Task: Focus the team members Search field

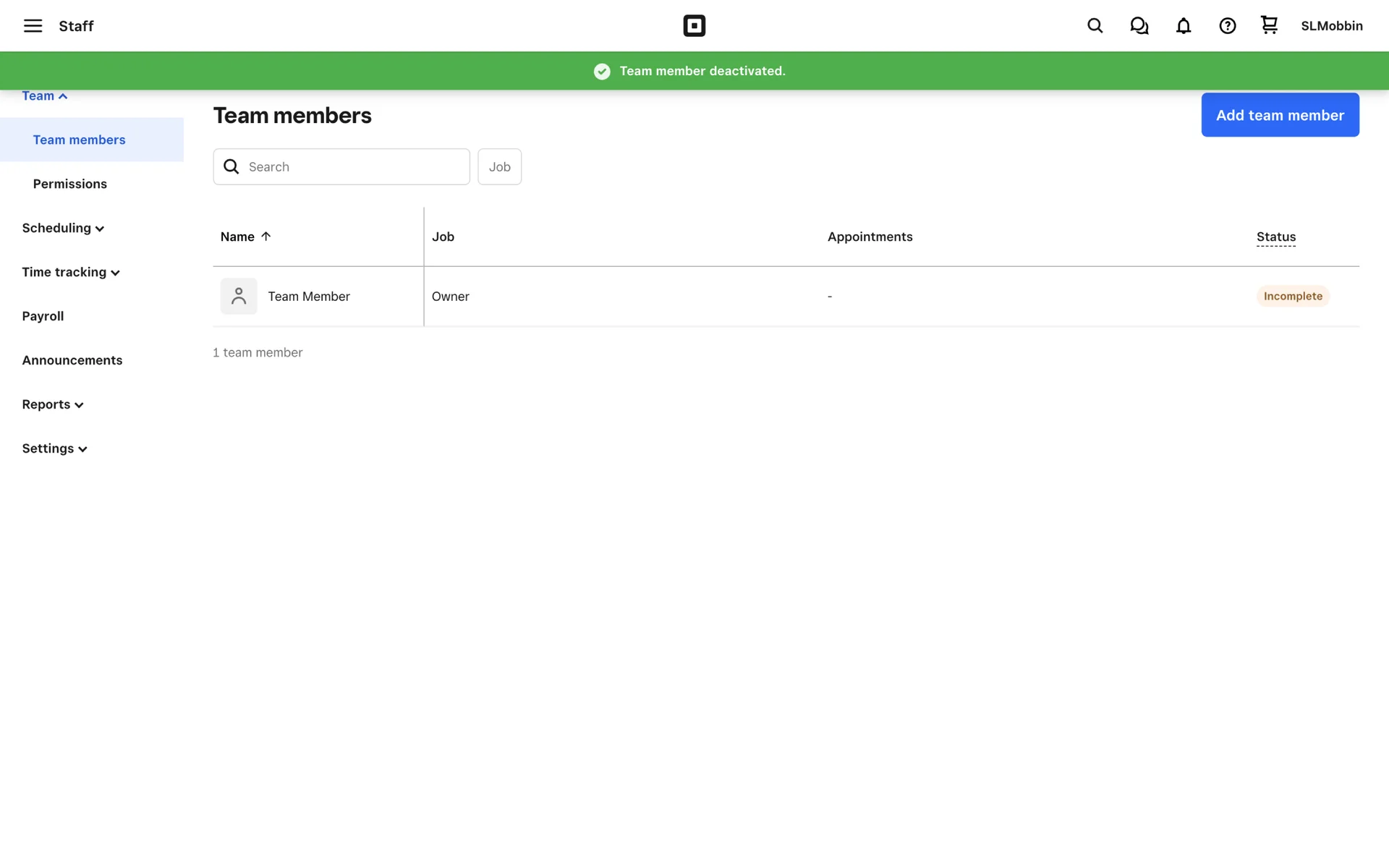Action: 354,166
